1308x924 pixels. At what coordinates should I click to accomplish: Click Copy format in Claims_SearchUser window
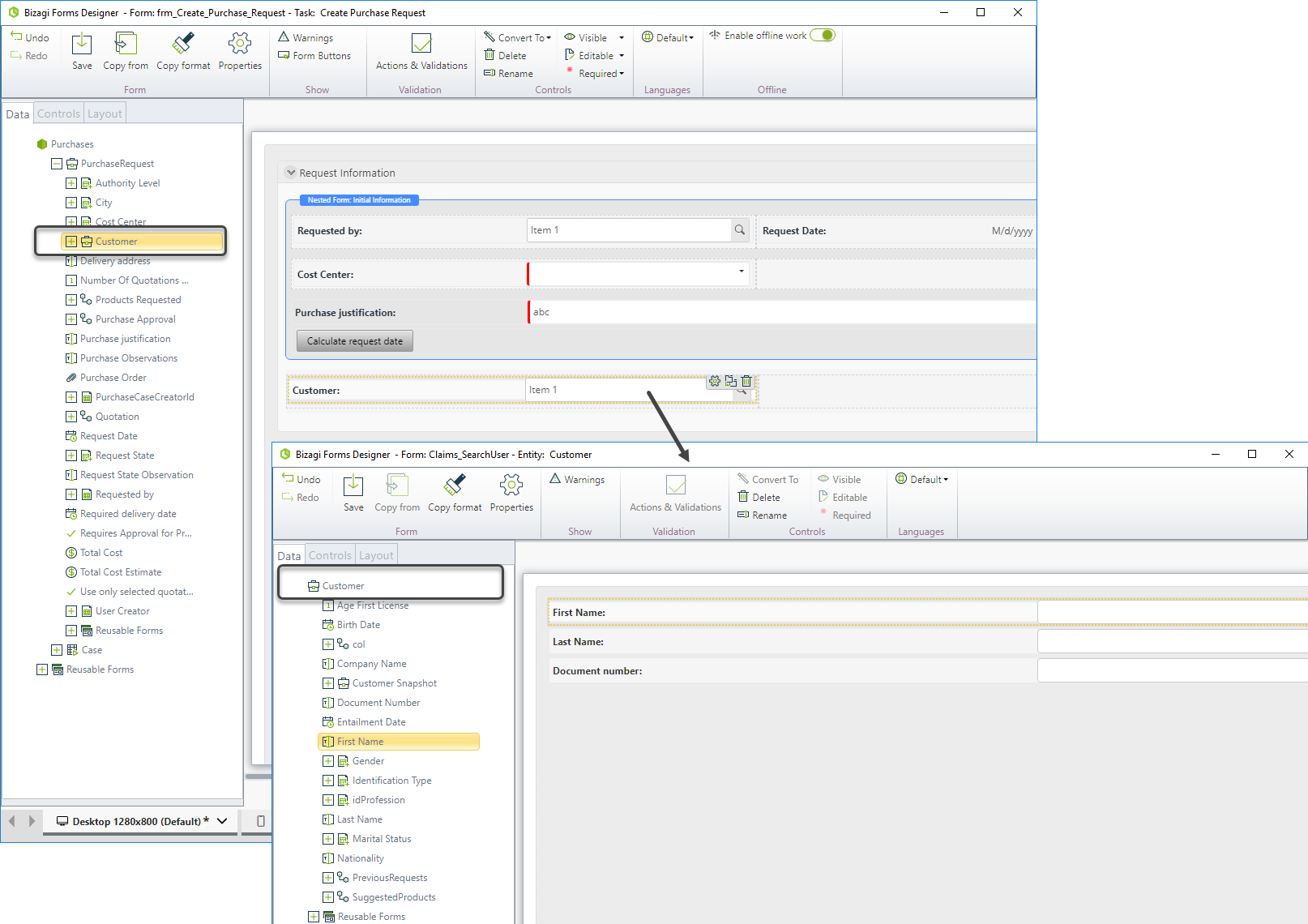pyautogui.click(x=455, y=493)
